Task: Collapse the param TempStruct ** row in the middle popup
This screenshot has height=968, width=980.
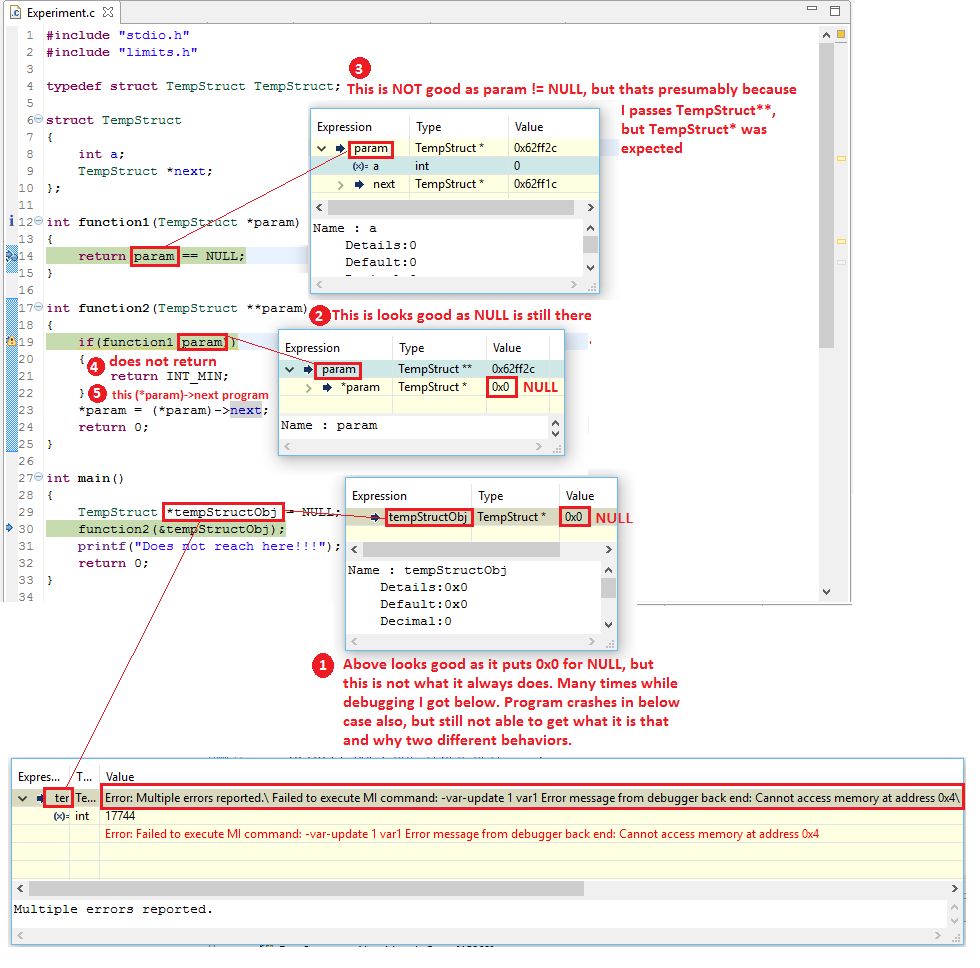Action: (x=289, y=369)
